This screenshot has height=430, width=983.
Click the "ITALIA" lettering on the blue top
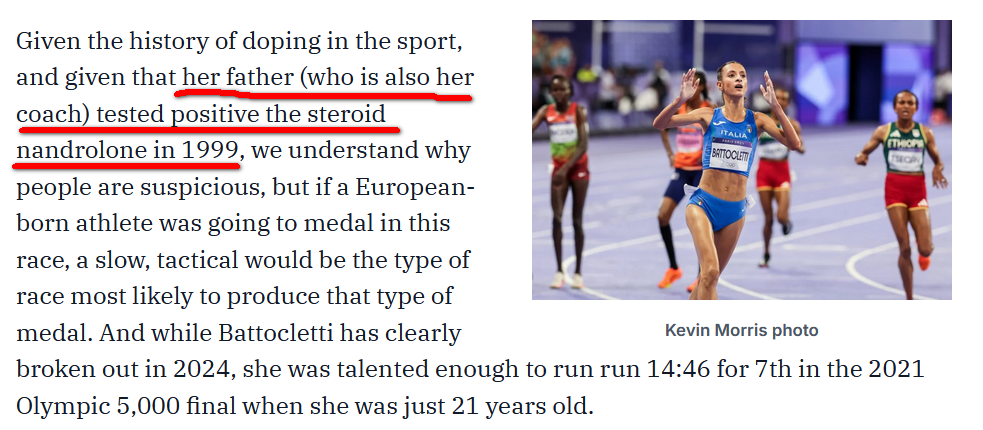pos(733,134)
